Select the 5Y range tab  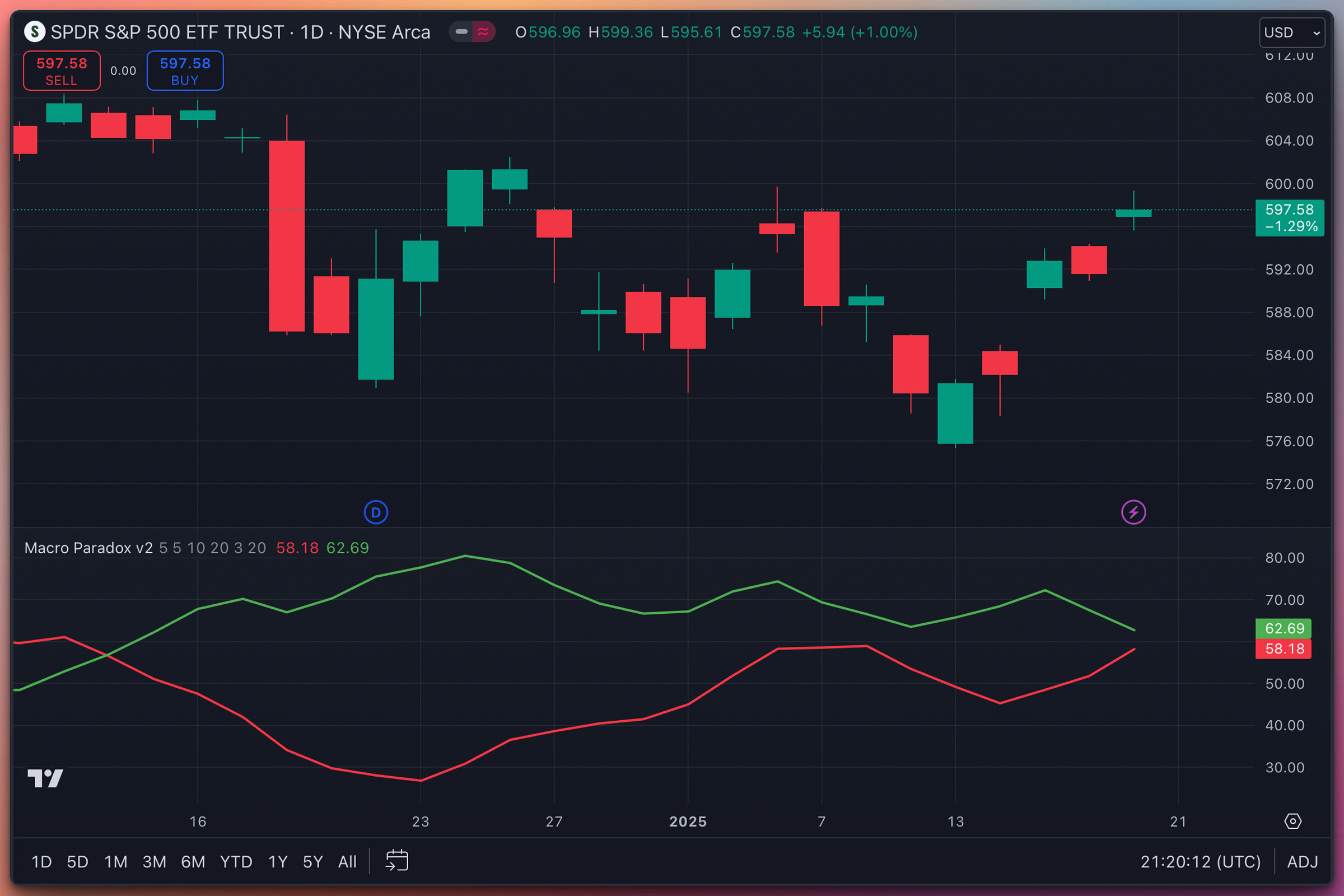click(313, 862)
